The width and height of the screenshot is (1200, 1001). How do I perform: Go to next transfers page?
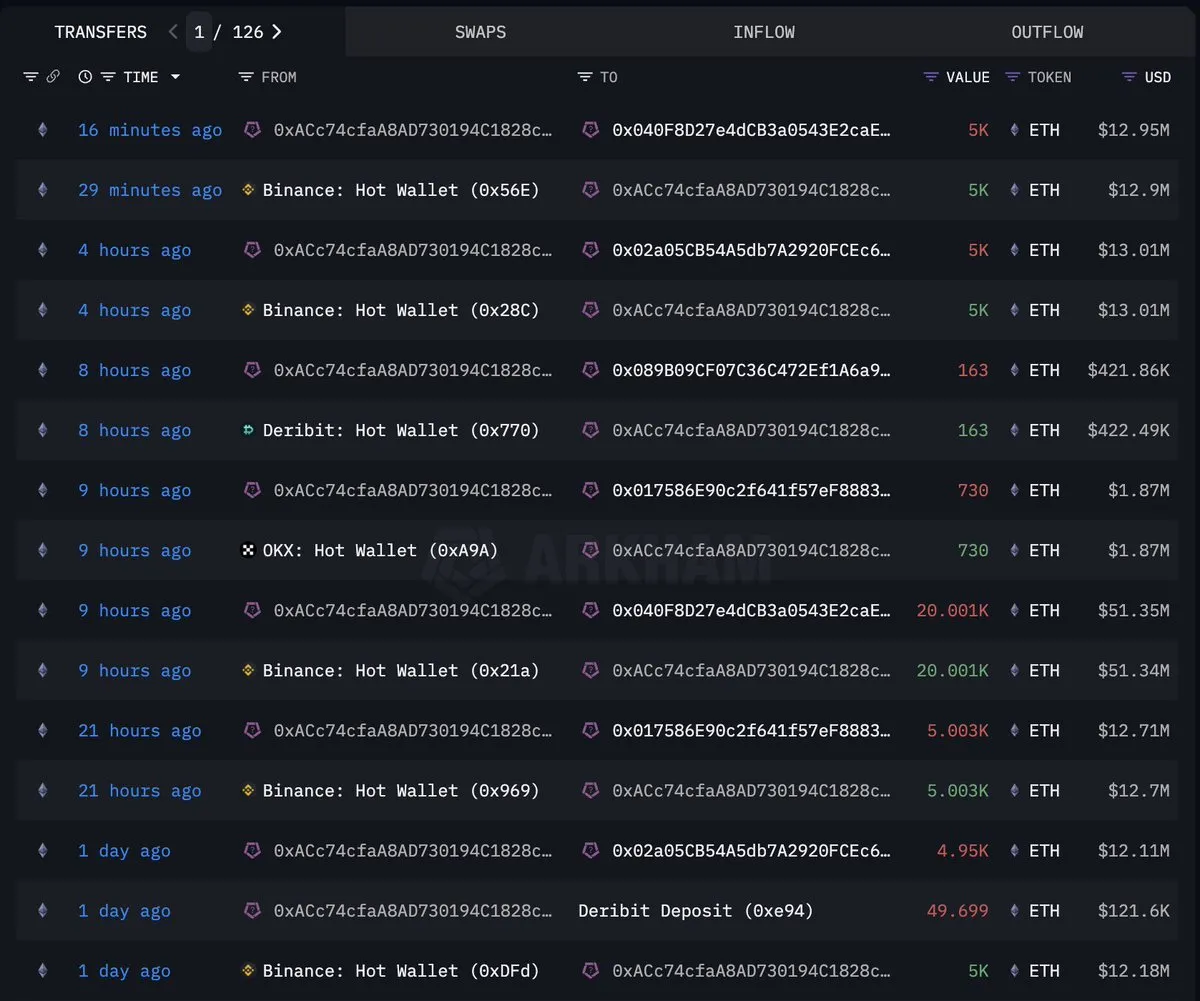tap(277, 32)
